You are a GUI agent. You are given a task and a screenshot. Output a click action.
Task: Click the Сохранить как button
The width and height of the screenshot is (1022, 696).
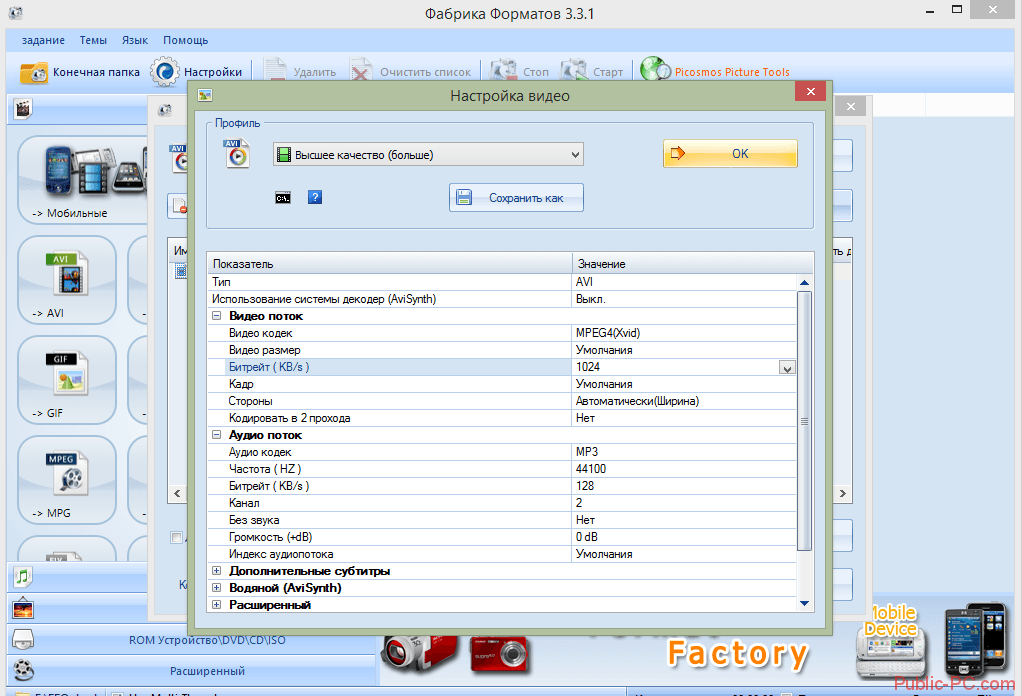click(x=516, y=198)
